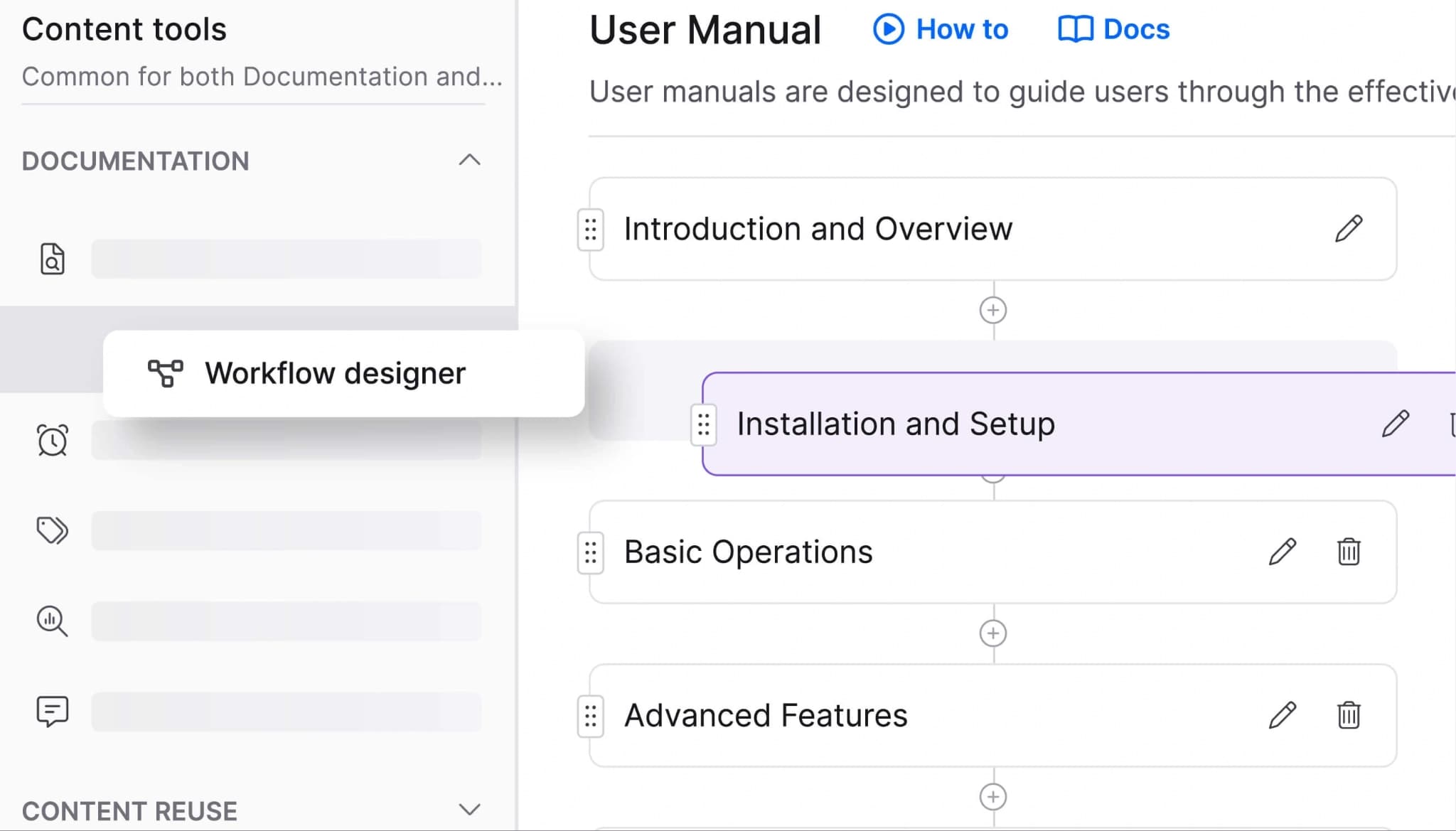Click the comment bubble icon in sidebar

[x=52, y=711]
